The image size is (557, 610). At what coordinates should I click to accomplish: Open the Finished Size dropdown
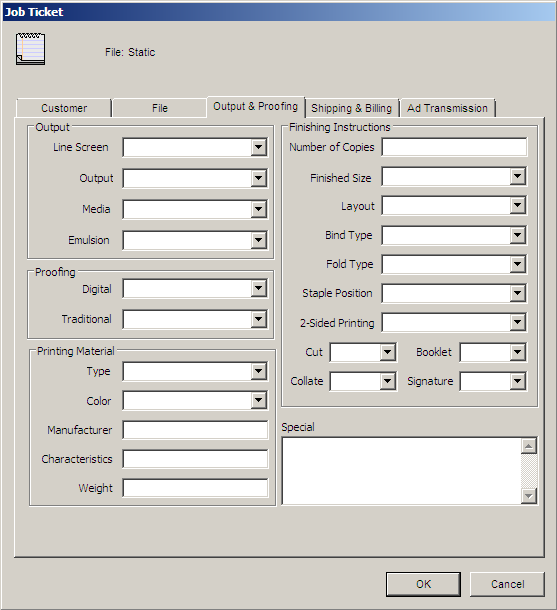click(517, 177)
